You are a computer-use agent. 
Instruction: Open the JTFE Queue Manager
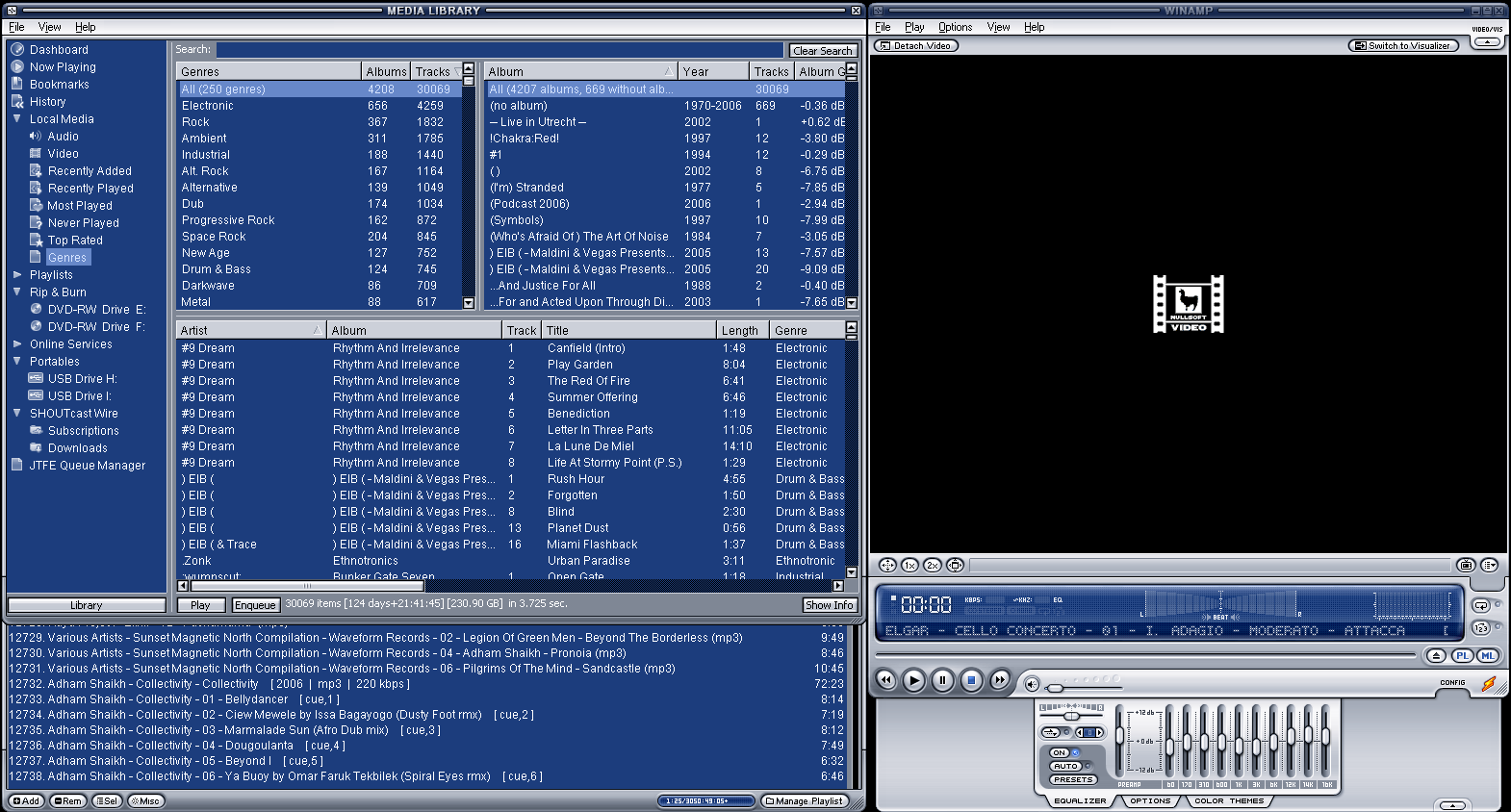(x=88, y=466)
